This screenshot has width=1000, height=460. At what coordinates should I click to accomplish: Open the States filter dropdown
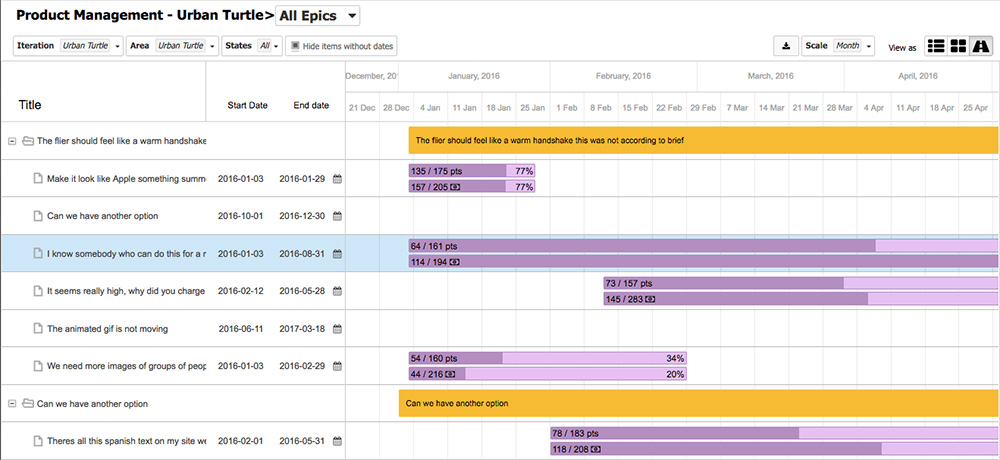point(251,46)
